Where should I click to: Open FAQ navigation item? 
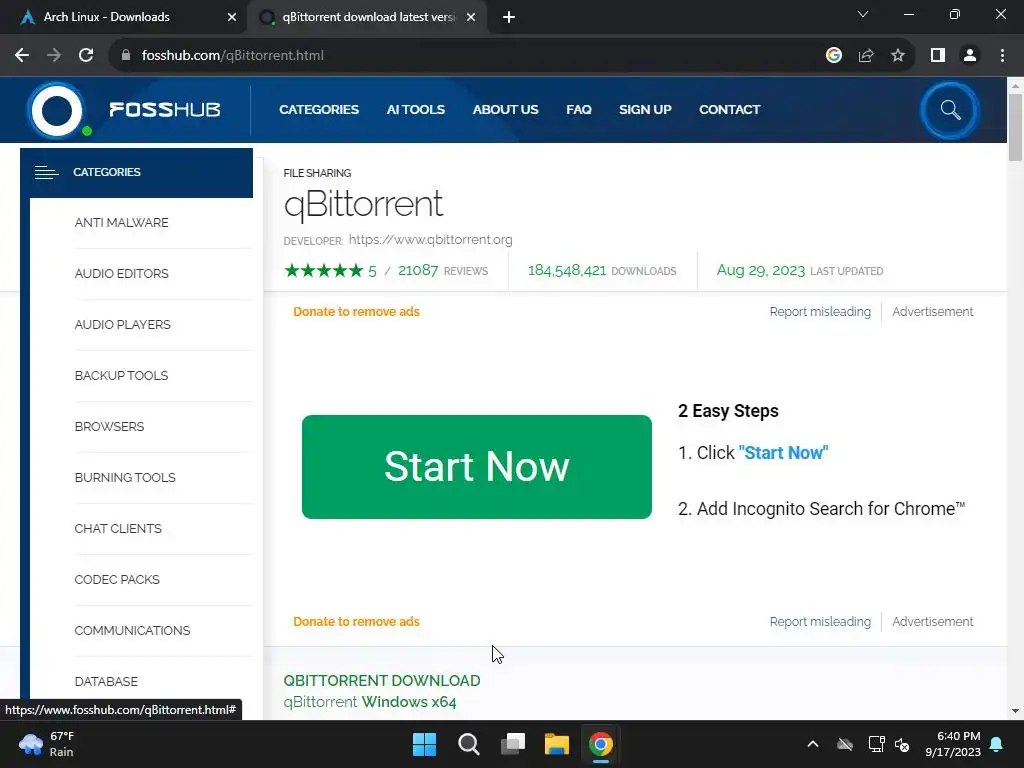pyautogui.click(x=579, y=110)
